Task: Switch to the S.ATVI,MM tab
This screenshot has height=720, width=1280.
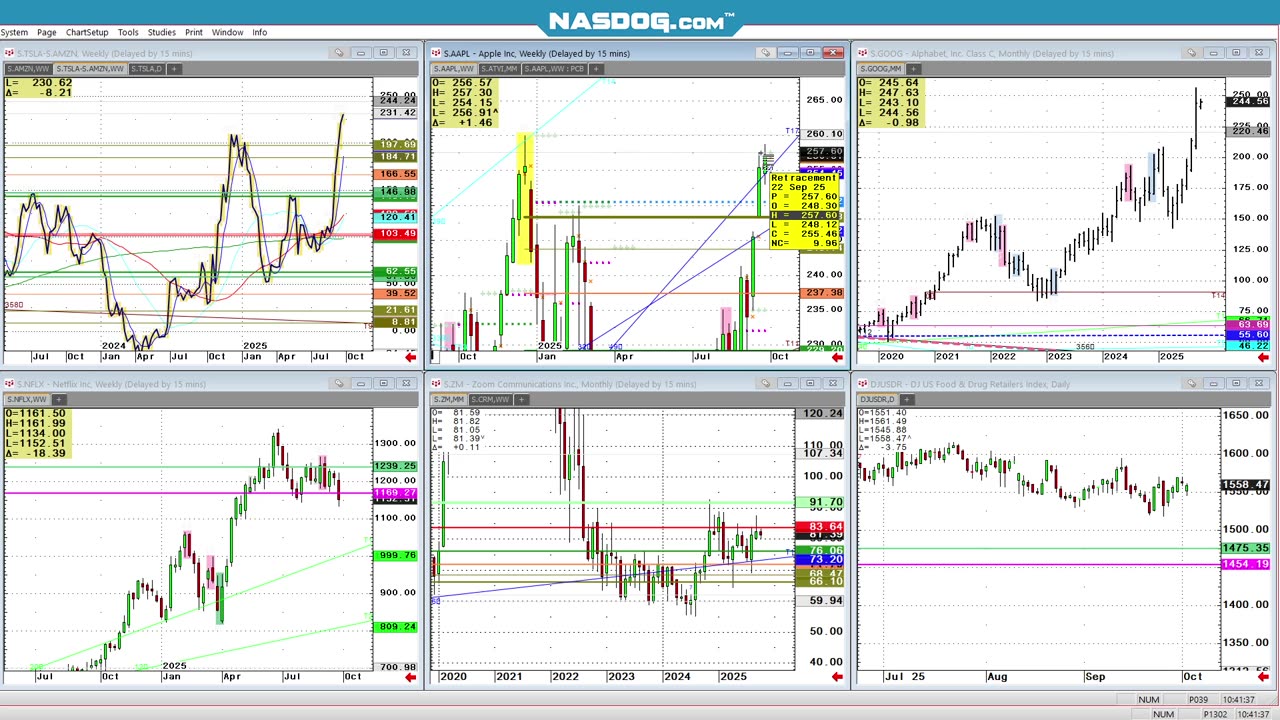Action: click(x=499, y=69)
